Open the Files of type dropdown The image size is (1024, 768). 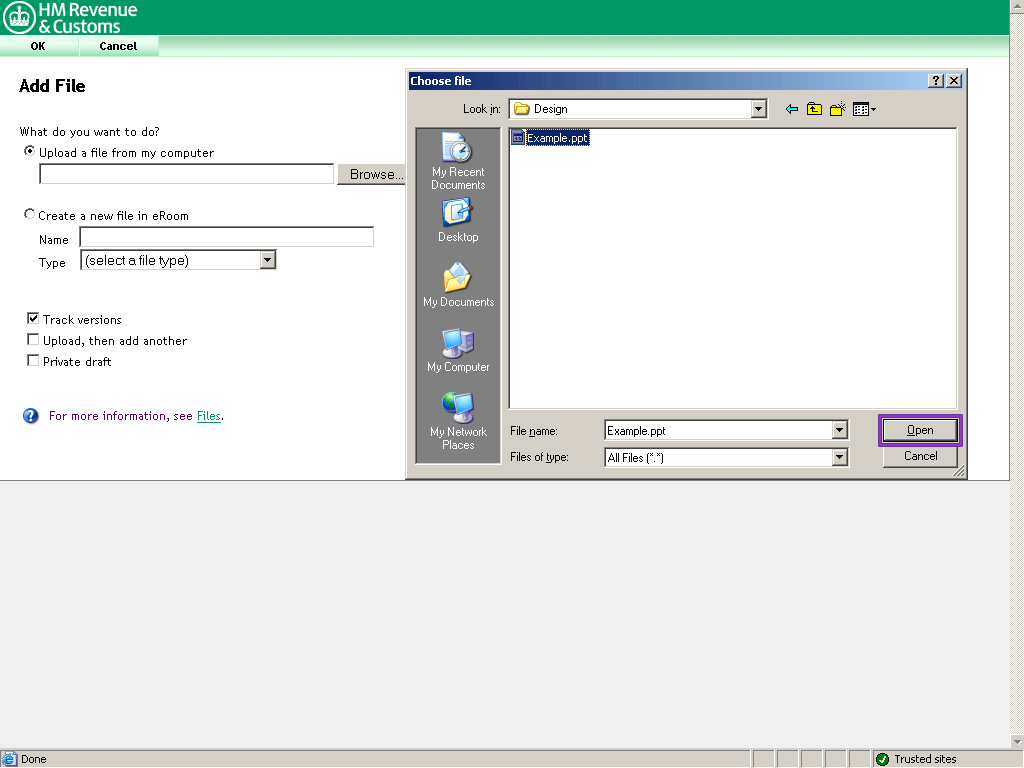pos(839,457)
